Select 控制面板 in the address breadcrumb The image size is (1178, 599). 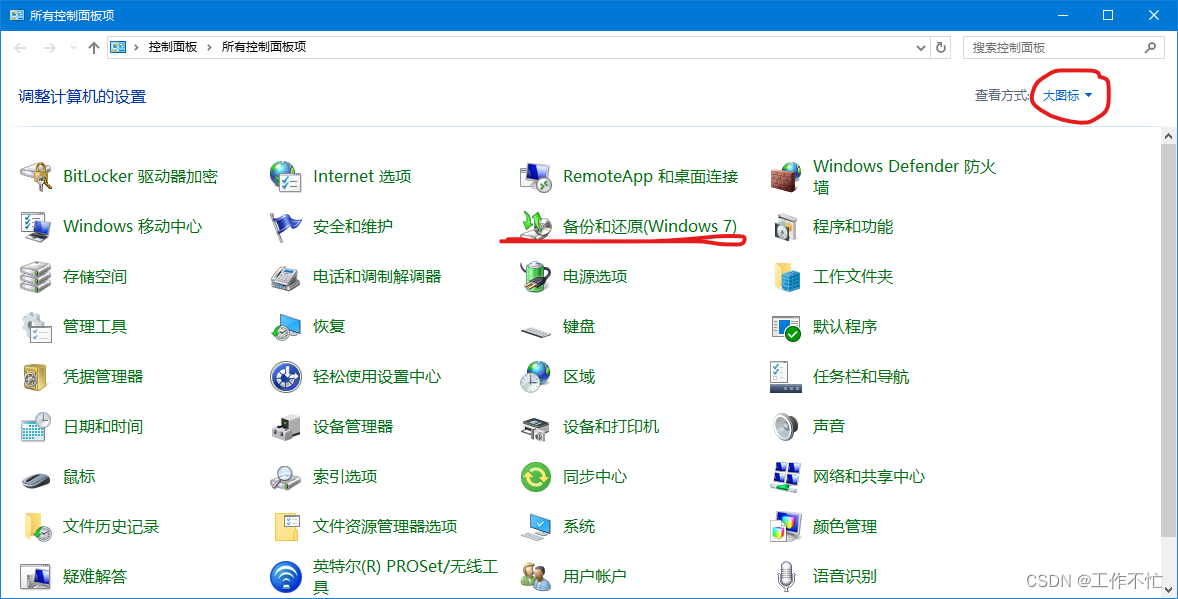tap(172, 47)
